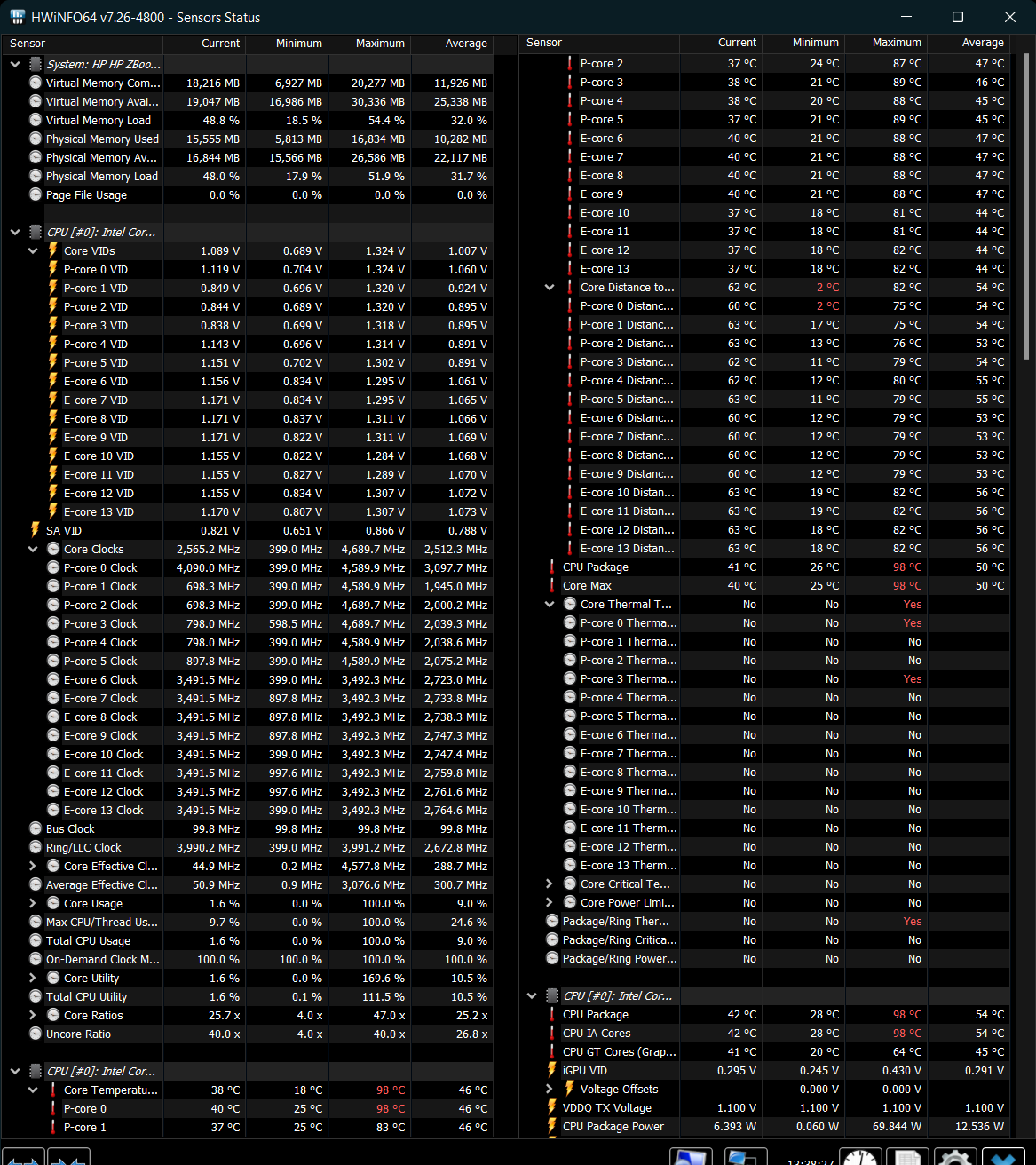
Task: Click the icon beside P-core 3 Therma...
Action: [x=570, y=678]
